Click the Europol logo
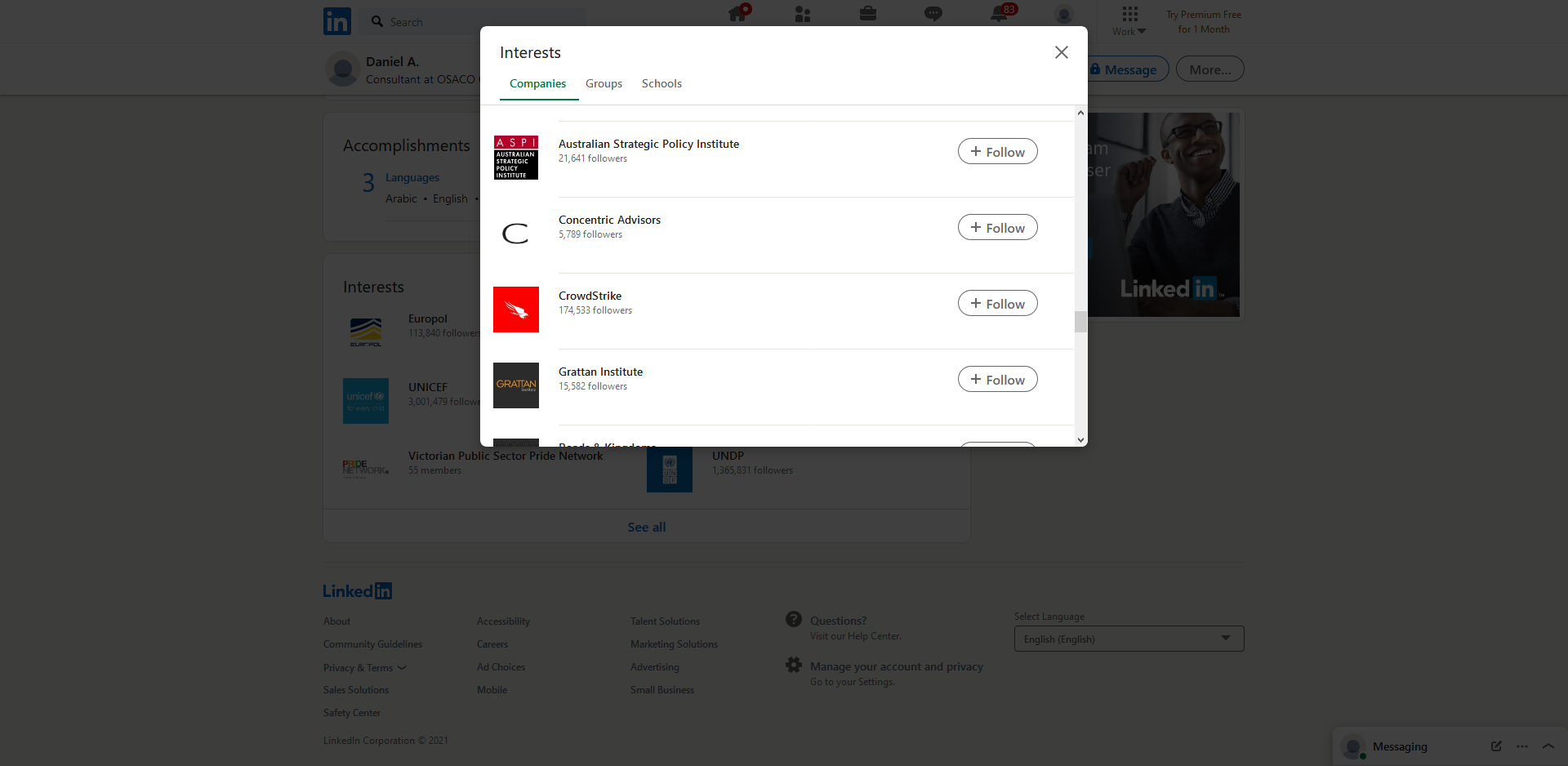Viewport: 1568px width, 766px height. coord(366,332)
